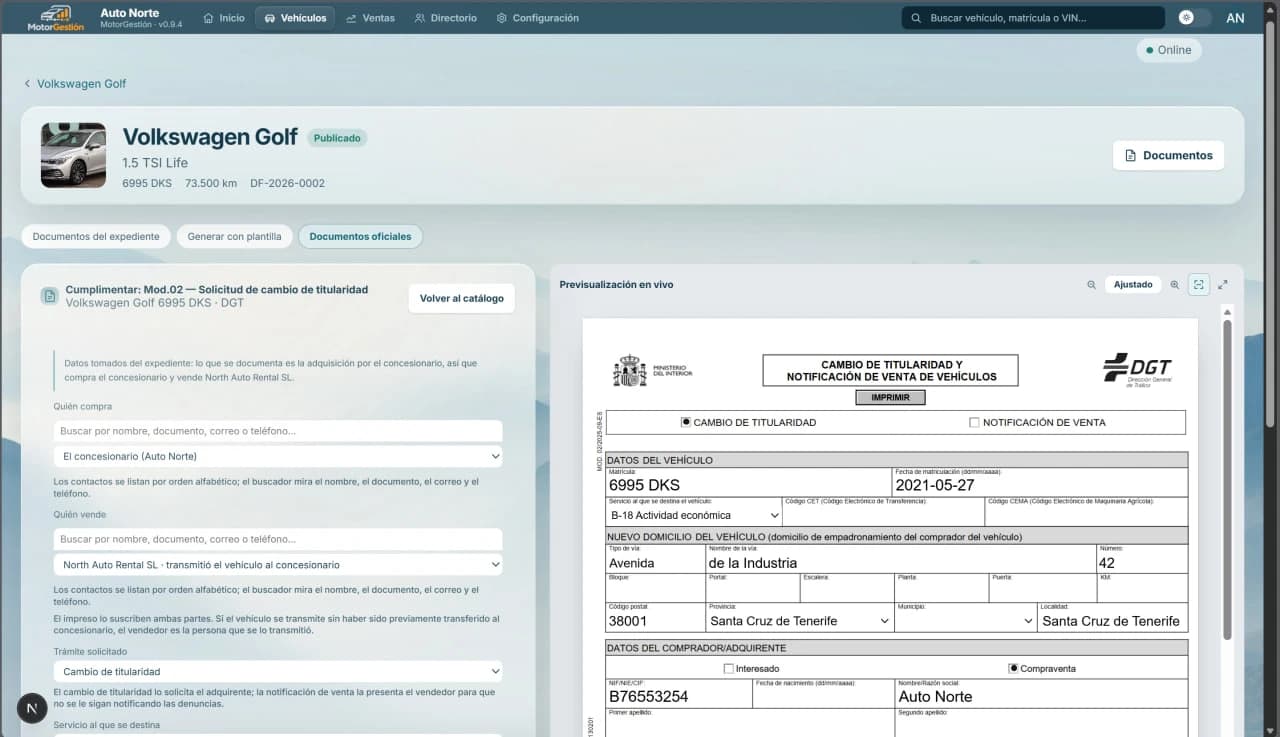
Task: Open the Ventas section
Action: point(371,18)
